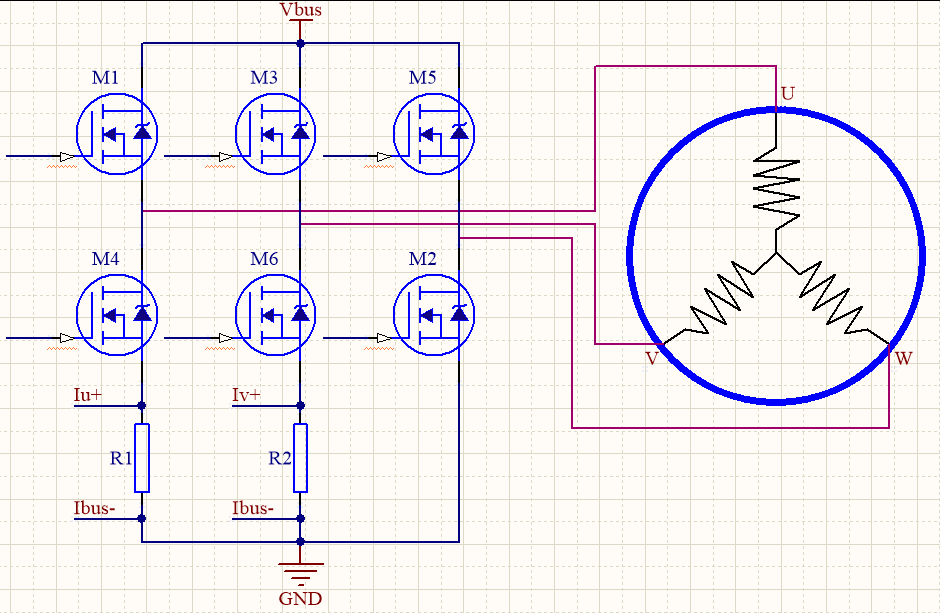Screen dimensions: 940x613
Task: Select the M6 MOSFET symbol
Action: coord(276,315)
